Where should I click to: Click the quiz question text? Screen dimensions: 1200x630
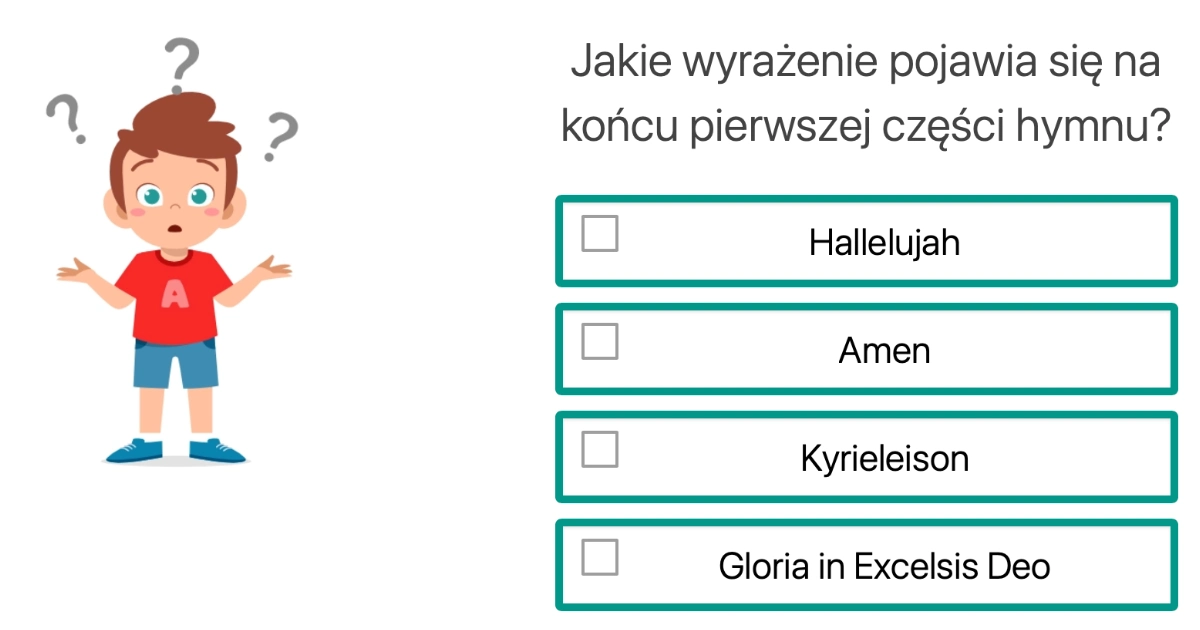click(868, 90)
